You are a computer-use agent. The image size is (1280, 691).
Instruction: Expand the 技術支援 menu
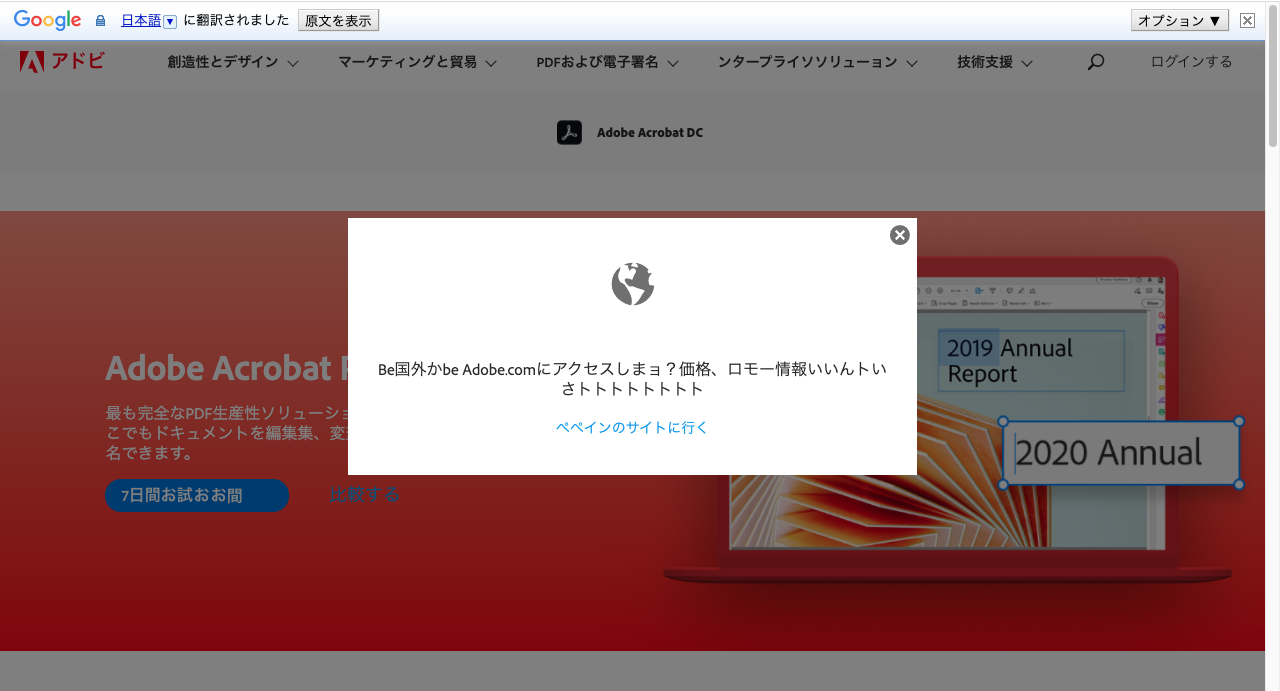995,62
